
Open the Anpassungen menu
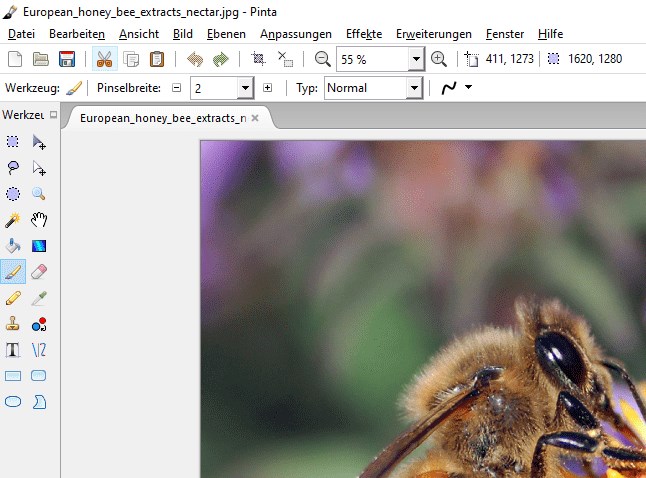pyautogui.click(x=296, y=34)
